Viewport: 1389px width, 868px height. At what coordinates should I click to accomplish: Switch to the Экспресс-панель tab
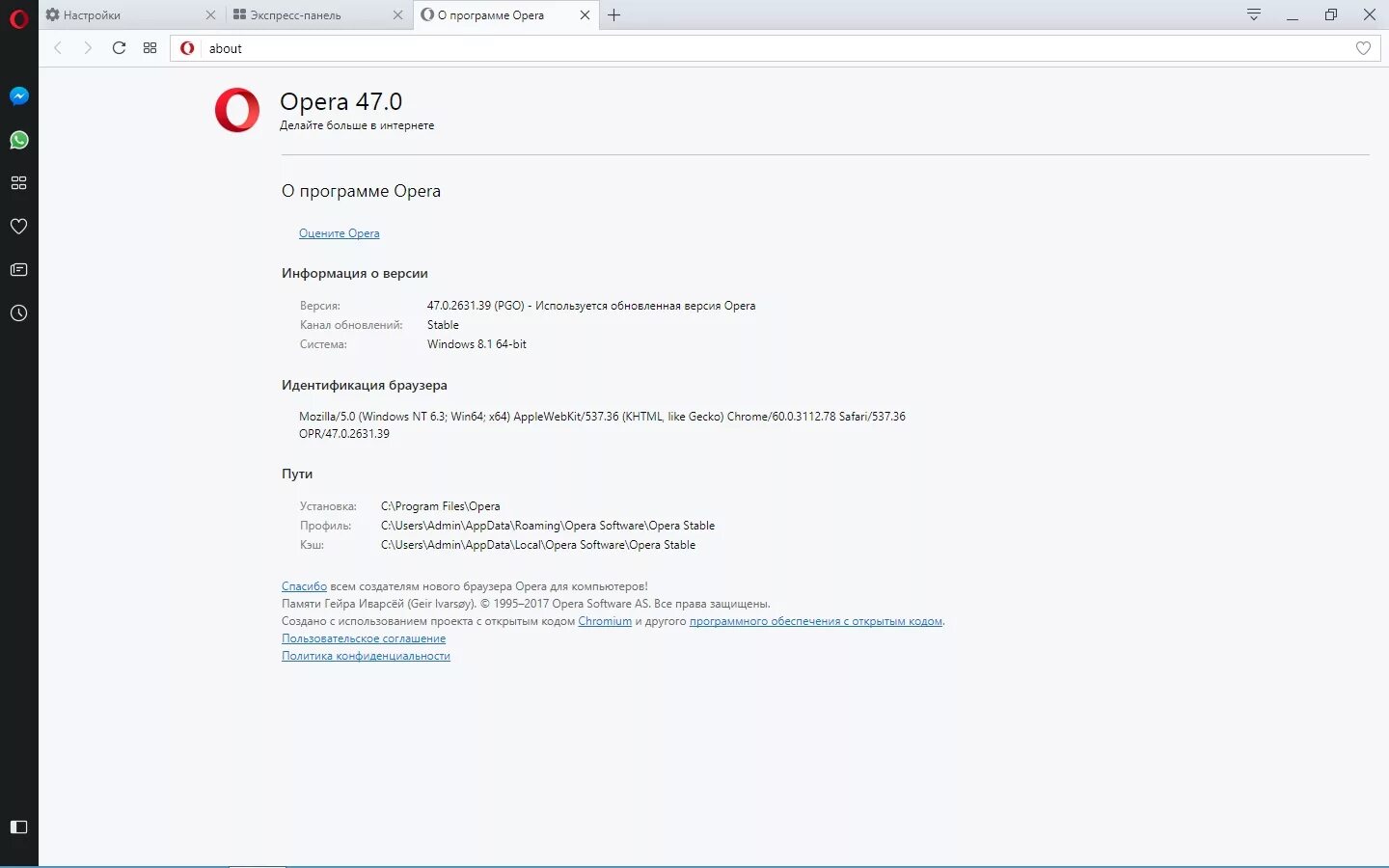click(319, 14)
